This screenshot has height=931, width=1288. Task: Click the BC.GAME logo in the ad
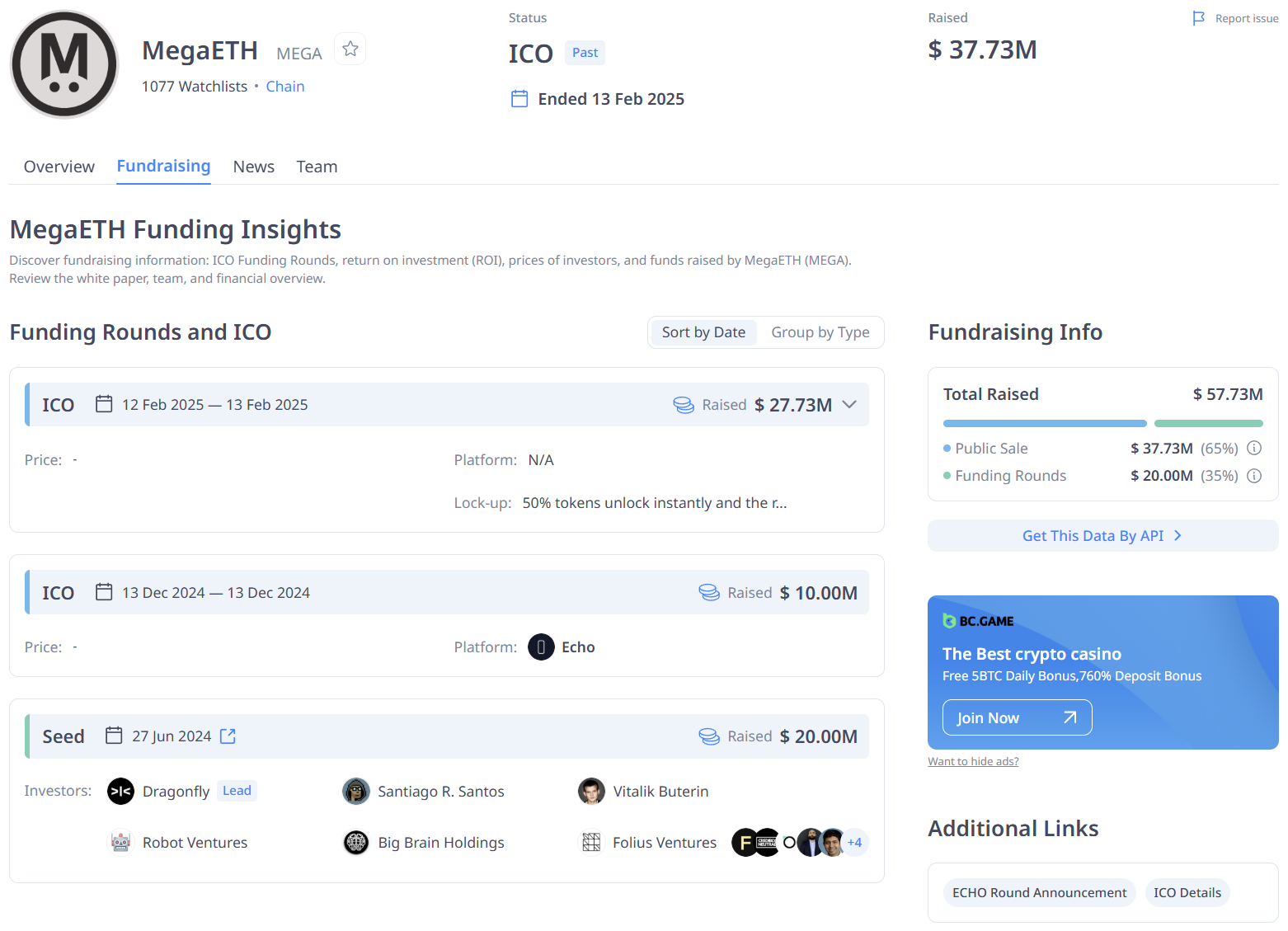tap(978, 621)
